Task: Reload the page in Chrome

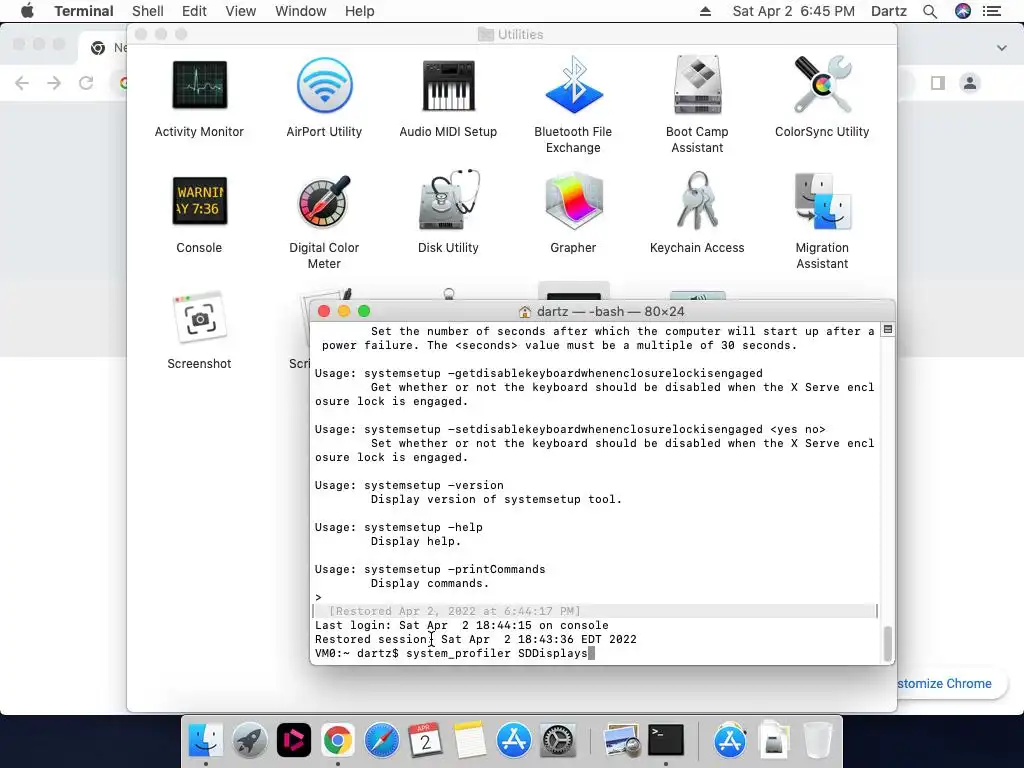Action: pos(86,83)
